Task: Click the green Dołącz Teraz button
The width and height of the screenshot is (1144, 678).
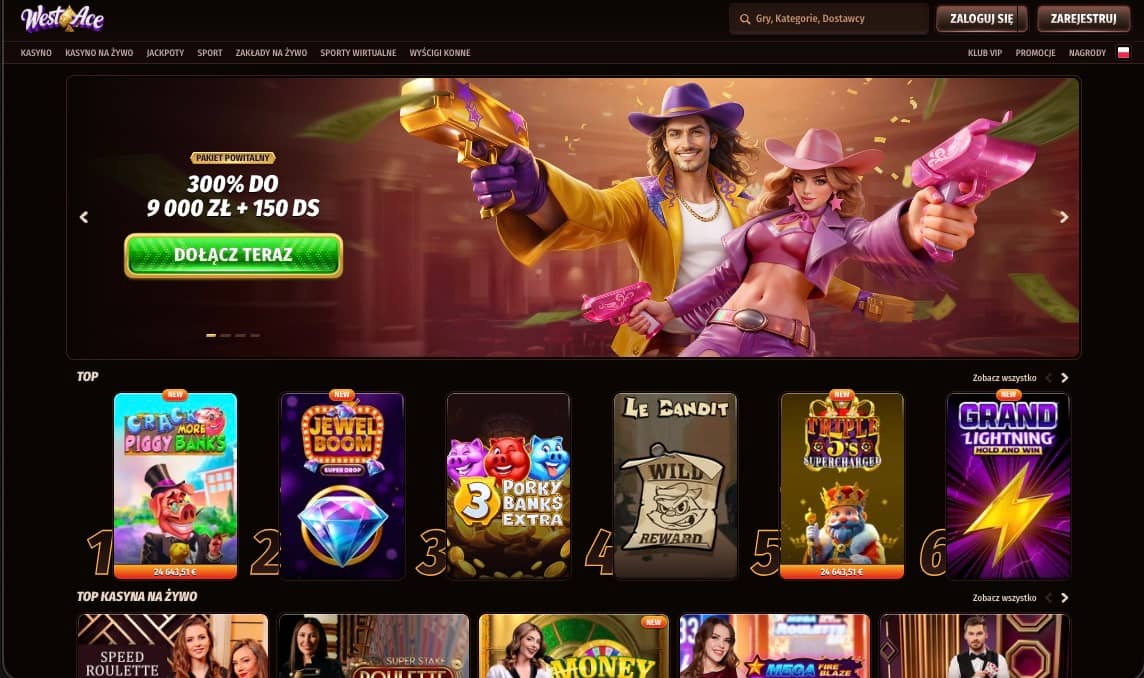Action: coord(233,255)
